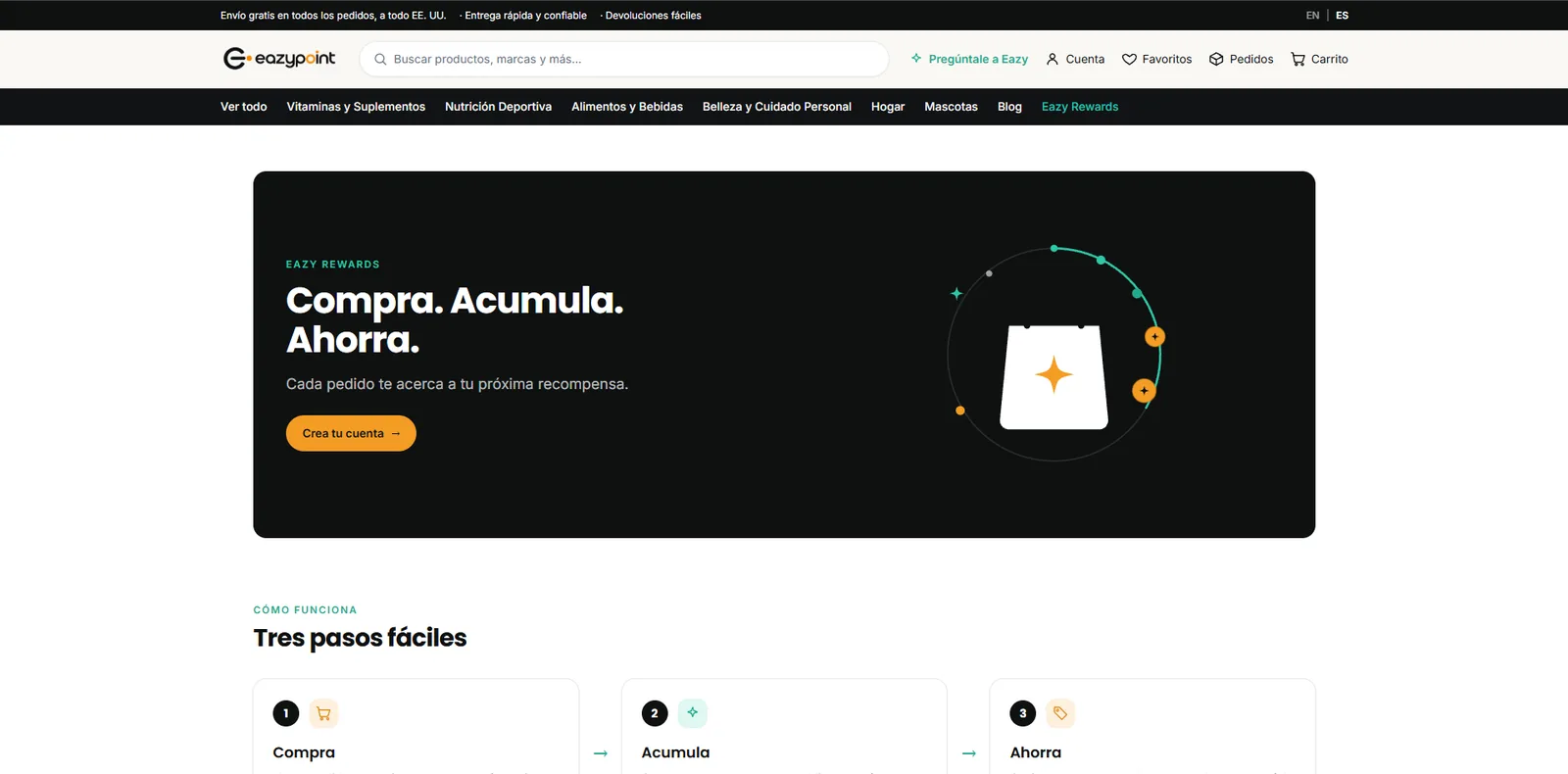Viewport: 1568px width, 774px height.
Task: Click the CÓMO FUNCIONA label
Action: (305, 609)
